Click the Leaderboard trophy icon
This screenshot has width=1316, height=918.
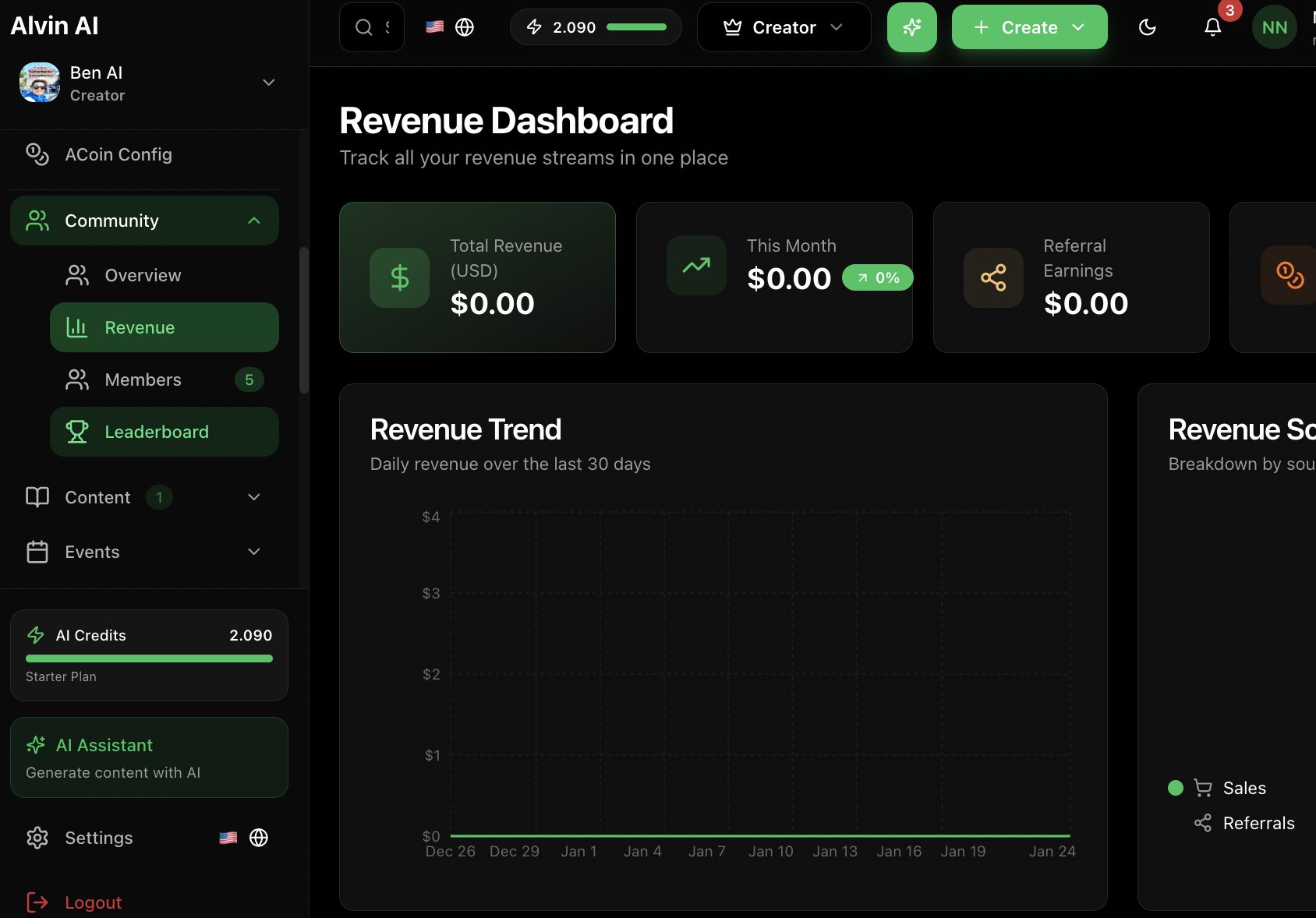click(77, 432)
